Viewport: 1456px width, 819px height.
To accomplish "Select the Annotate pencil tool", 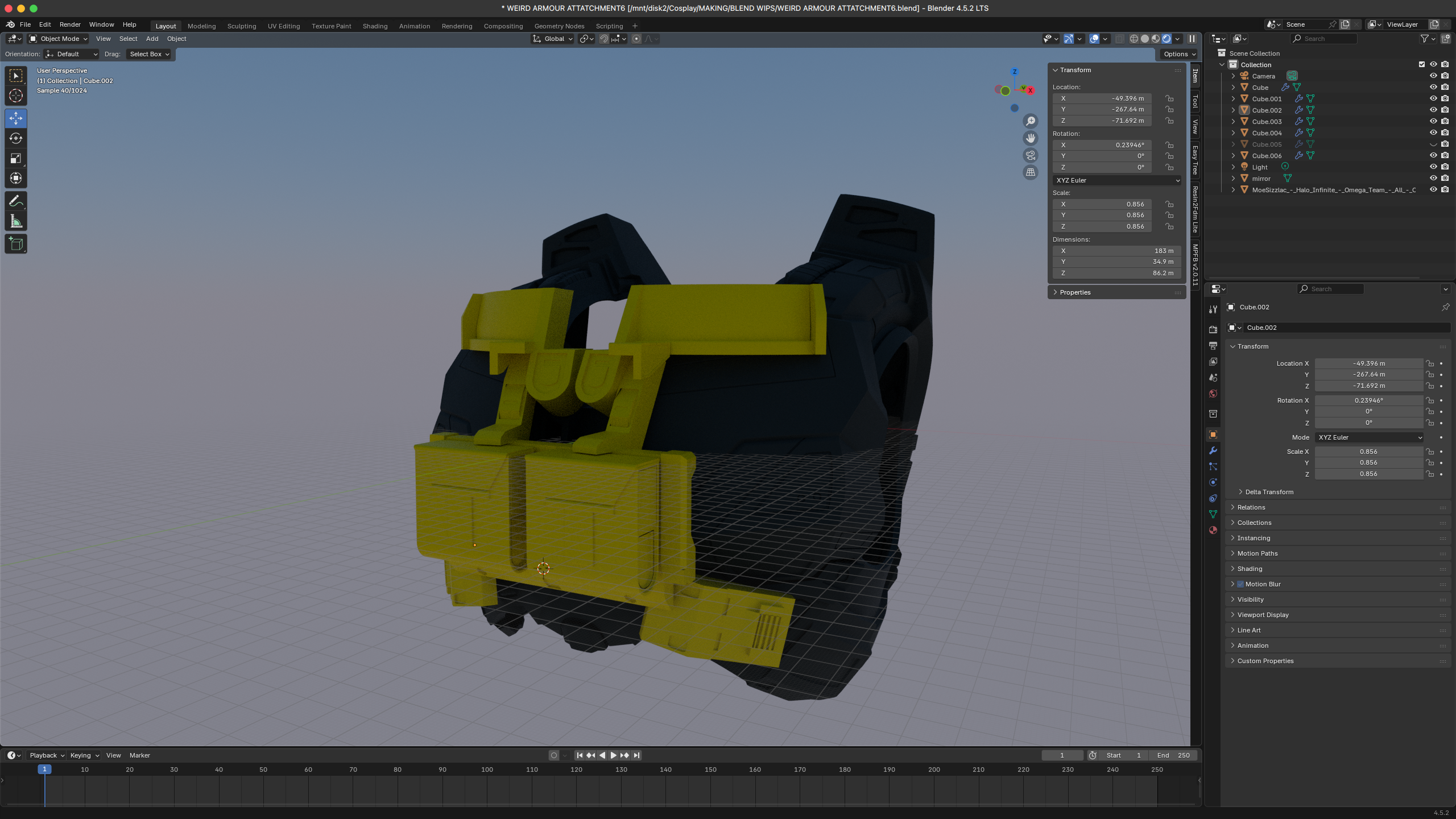I will point(16,201).
